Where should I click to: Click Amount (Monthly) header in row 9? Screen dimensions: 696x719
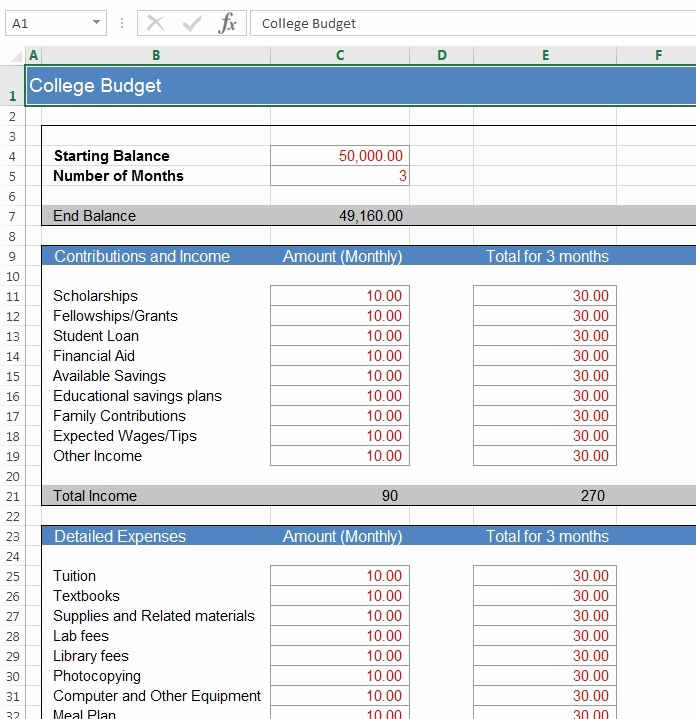[342, 256]
